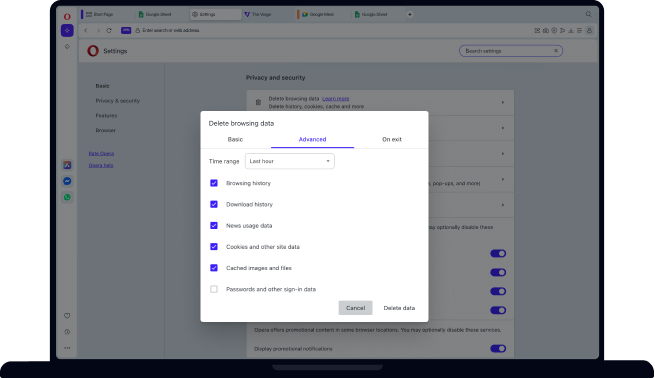Open the blue app icon above Messenger in sidebar

(x=67, y=165)
